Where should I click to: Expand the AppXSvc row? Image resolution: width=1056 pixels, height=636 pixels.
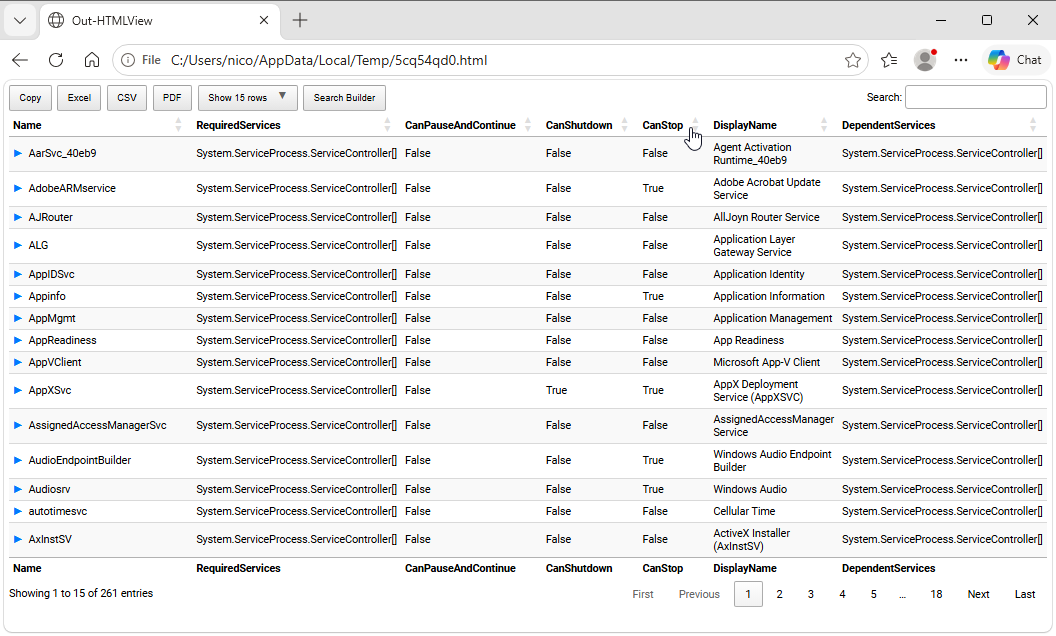(18, 390)
